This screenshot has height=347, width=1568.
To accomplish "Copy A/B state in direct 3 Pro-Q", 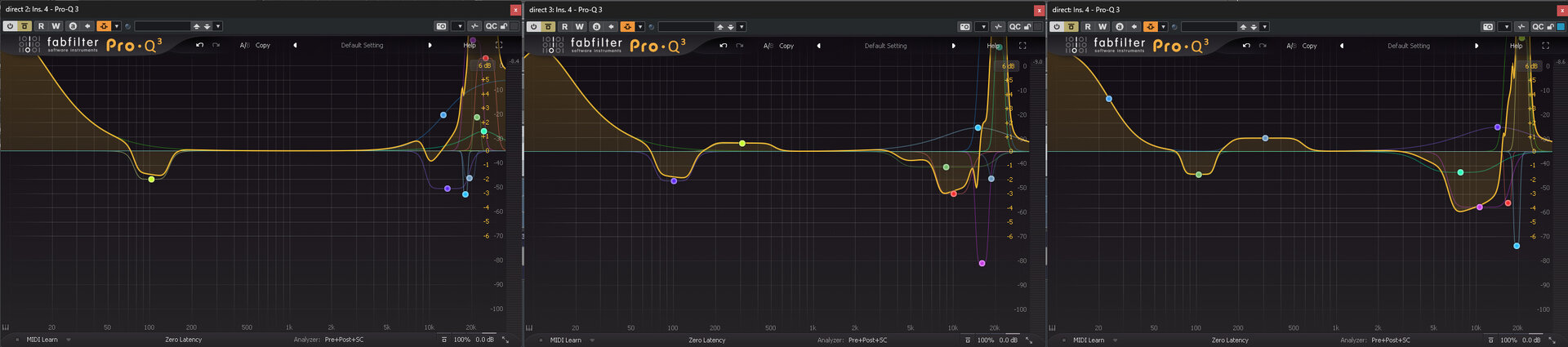I will pos(786,46).
